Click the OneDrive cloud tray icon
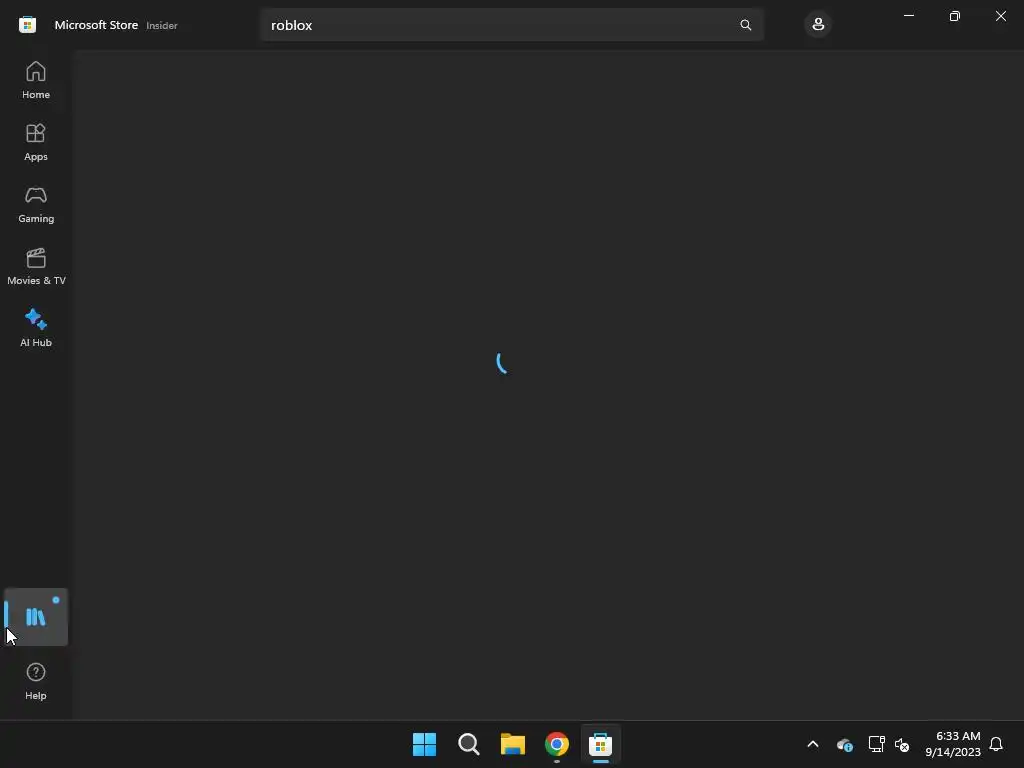The image size is (1024, 768). 844,744
